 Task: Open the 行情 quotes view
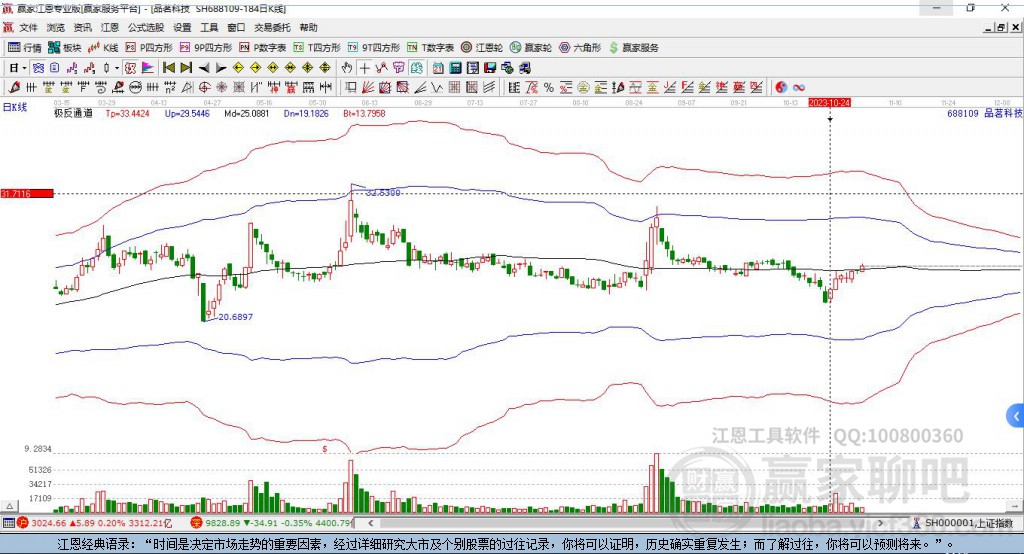(x=24, y=48)
